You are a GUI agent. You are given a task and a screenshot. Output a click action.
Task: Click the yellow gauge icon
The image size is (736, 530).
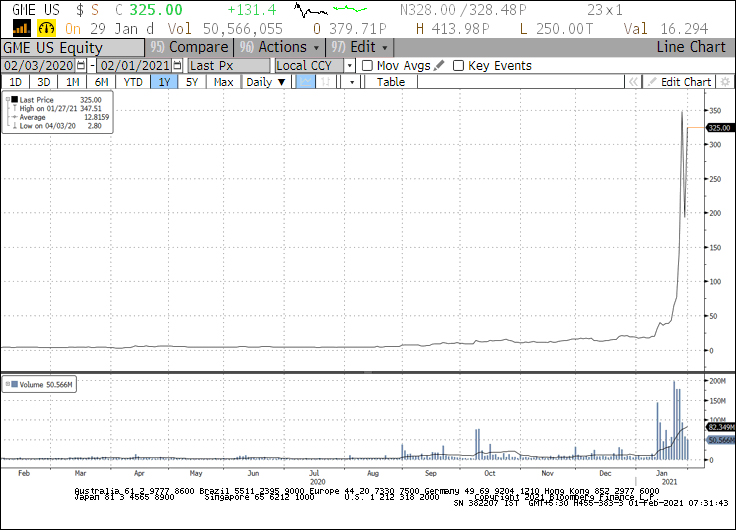[46, 29]
